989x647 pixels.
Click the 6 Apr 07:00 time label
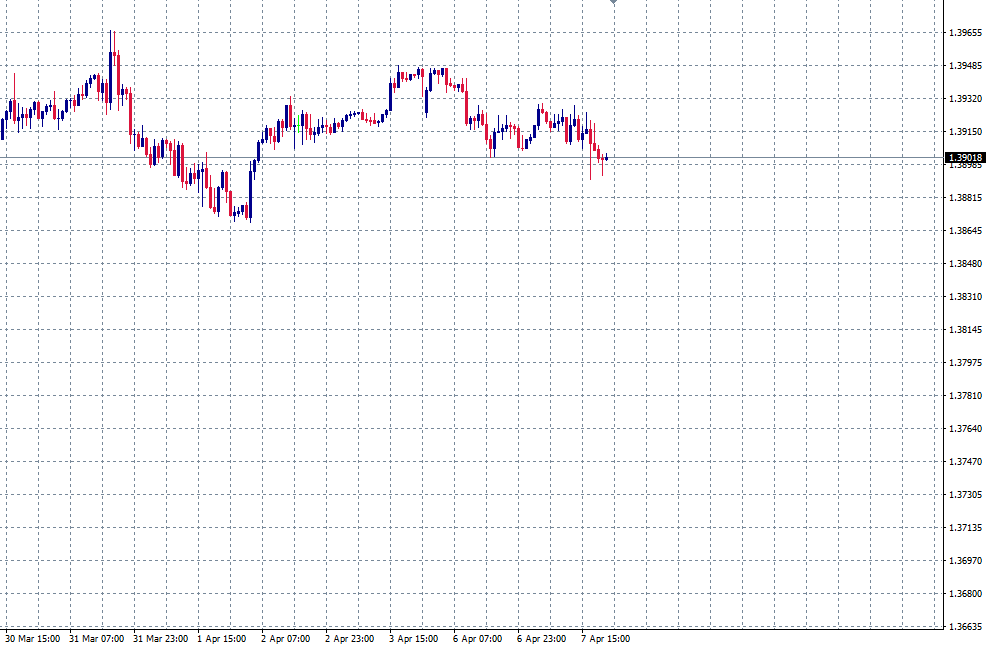(x=476, y=637)
